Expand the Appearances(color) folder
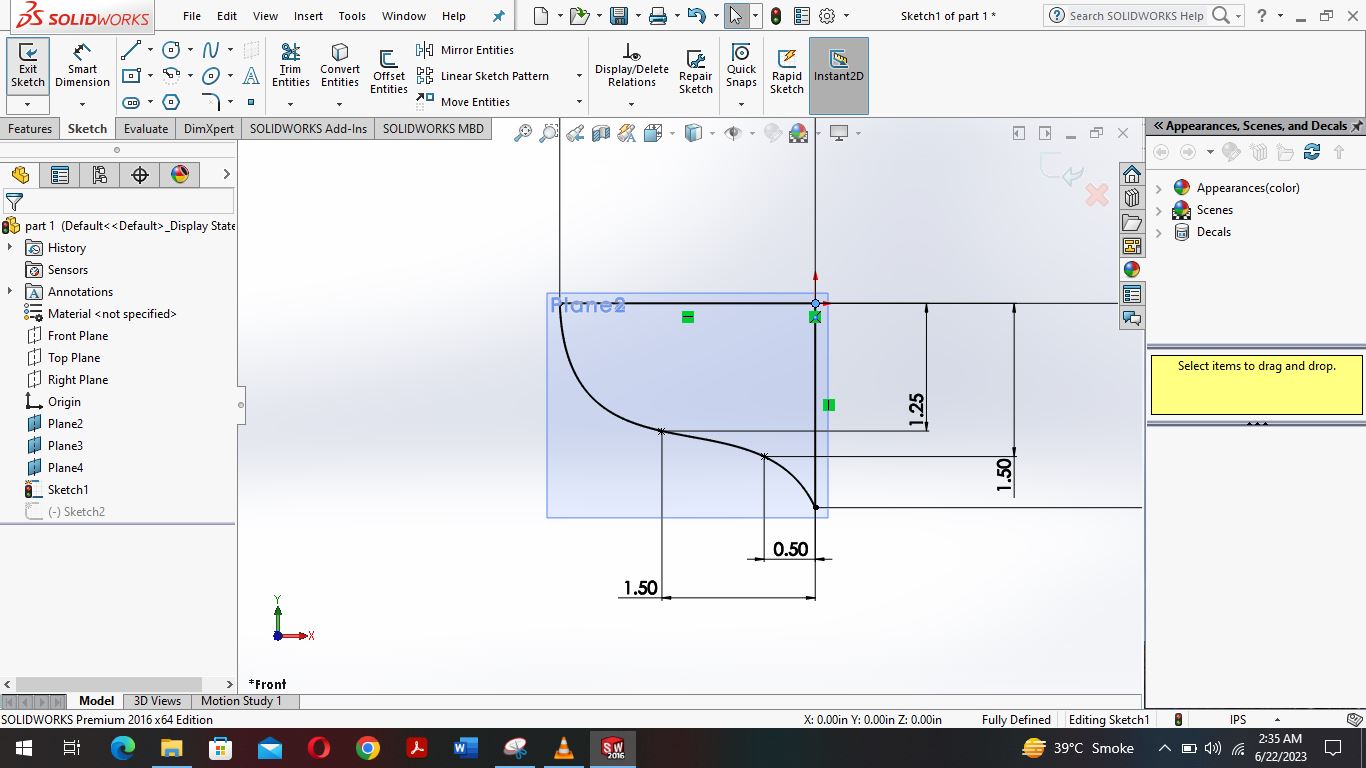Screen dimensions: 1366x768 [1159, 188]
